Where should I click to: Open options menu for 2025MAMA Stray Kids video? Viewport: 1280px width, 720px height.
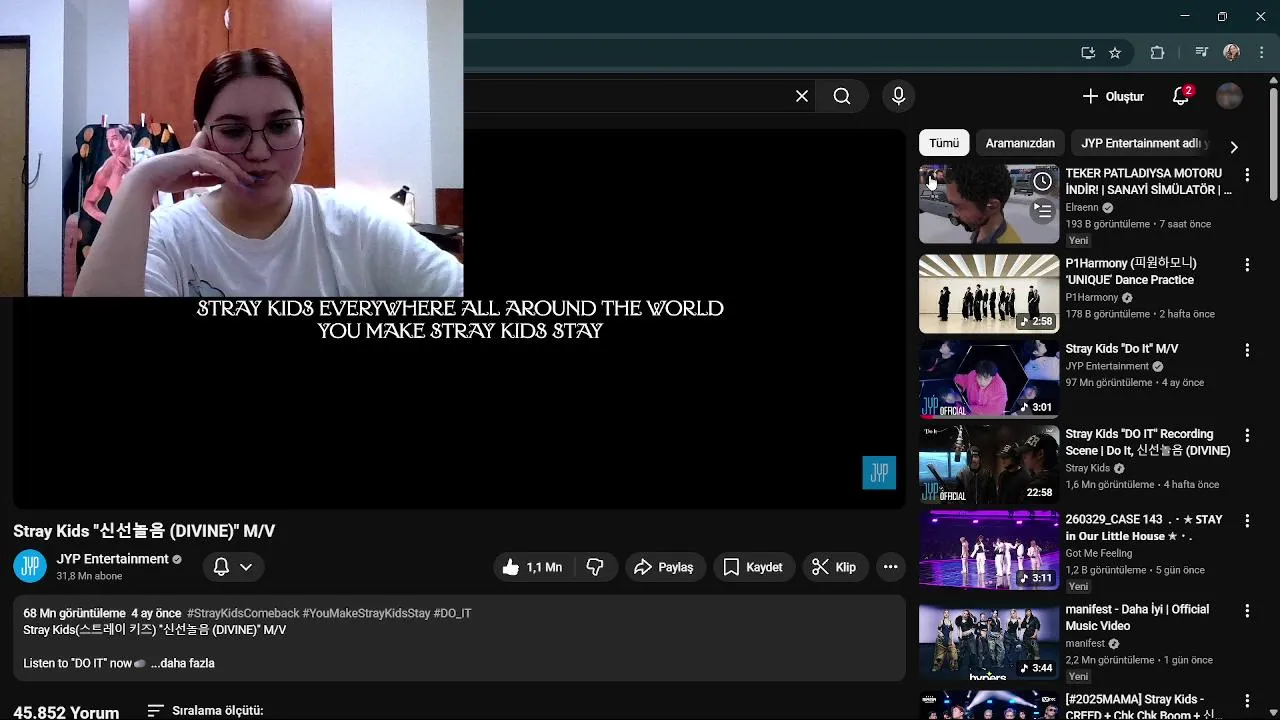1247,700
